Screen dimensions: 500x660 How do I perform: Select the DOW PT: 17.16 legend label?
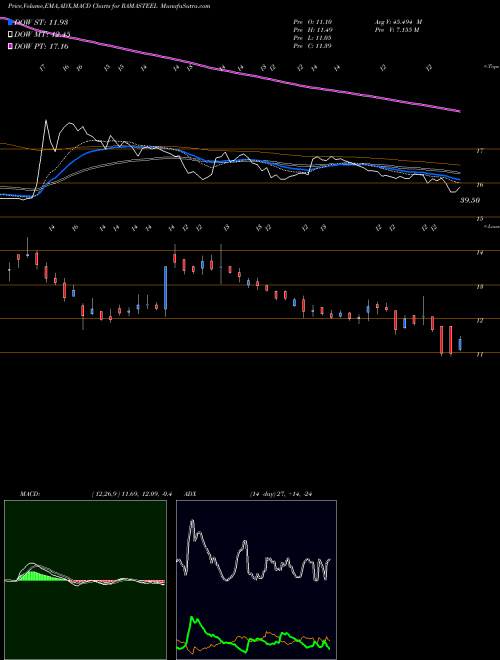(41, 46)
